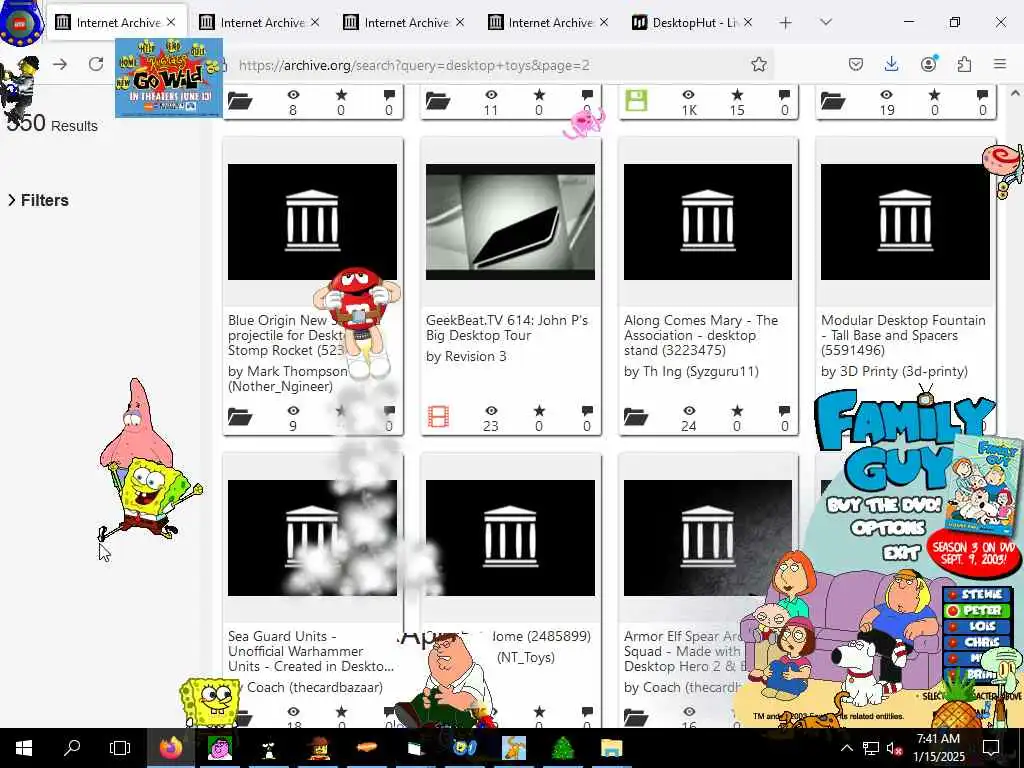Click the Go Wild In Theaters banner
Screen dimensions: 1024x768
pyautogui.click(x=168, y=78)
